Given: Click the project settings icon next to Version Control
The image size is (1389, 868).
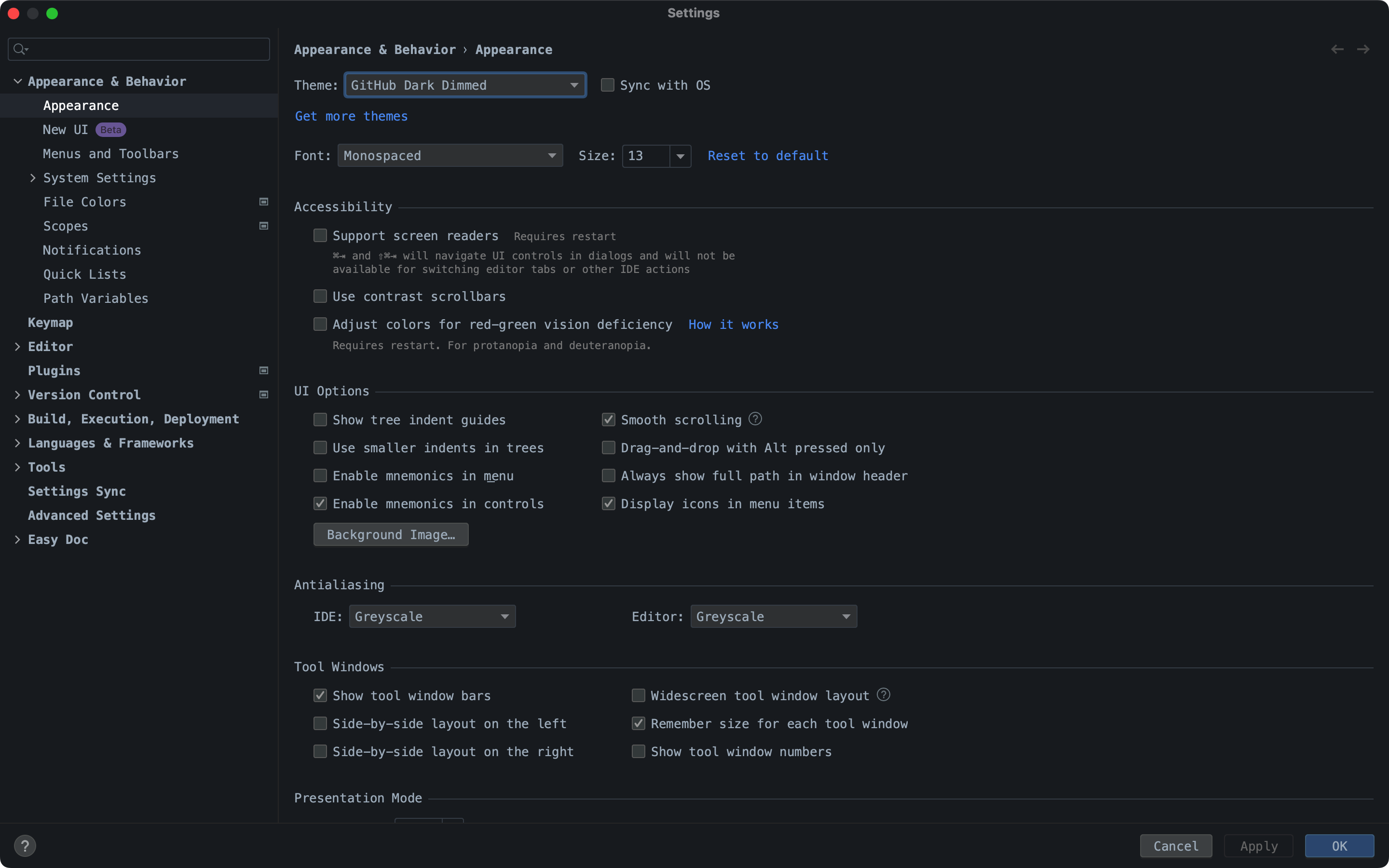Looking at the screenshot, I should pos(263,394).
